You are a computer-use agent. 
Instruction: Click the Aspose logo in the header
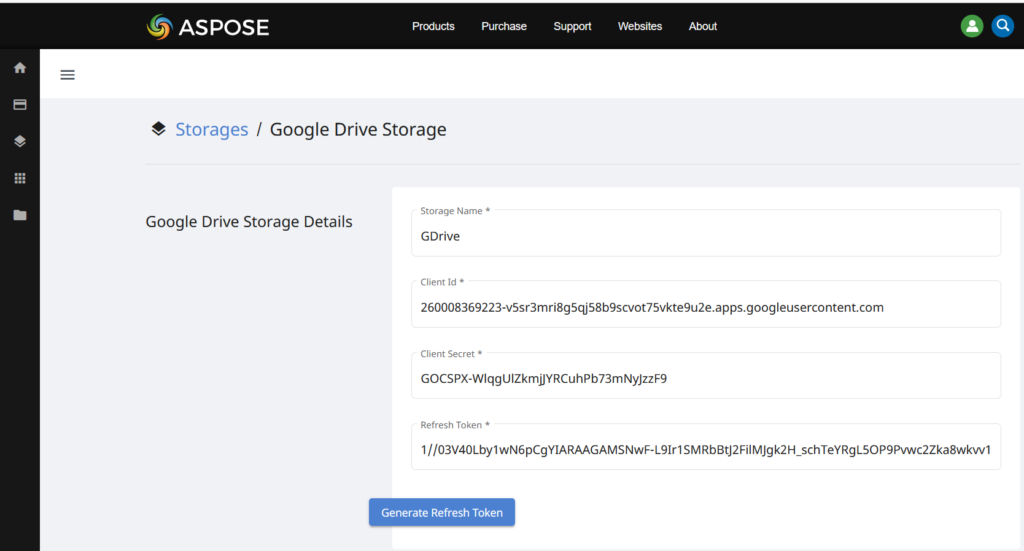[207, 27]
